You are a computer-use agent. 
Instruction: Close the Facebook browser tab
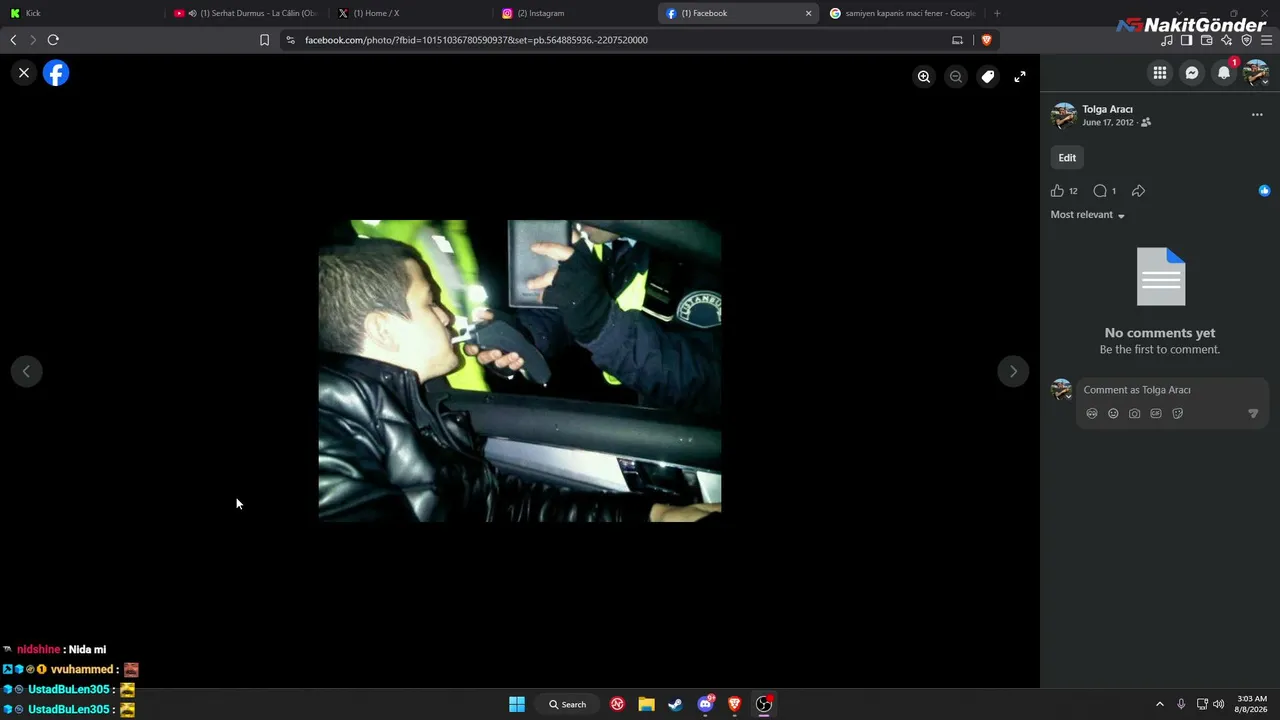tap(808, 13)
